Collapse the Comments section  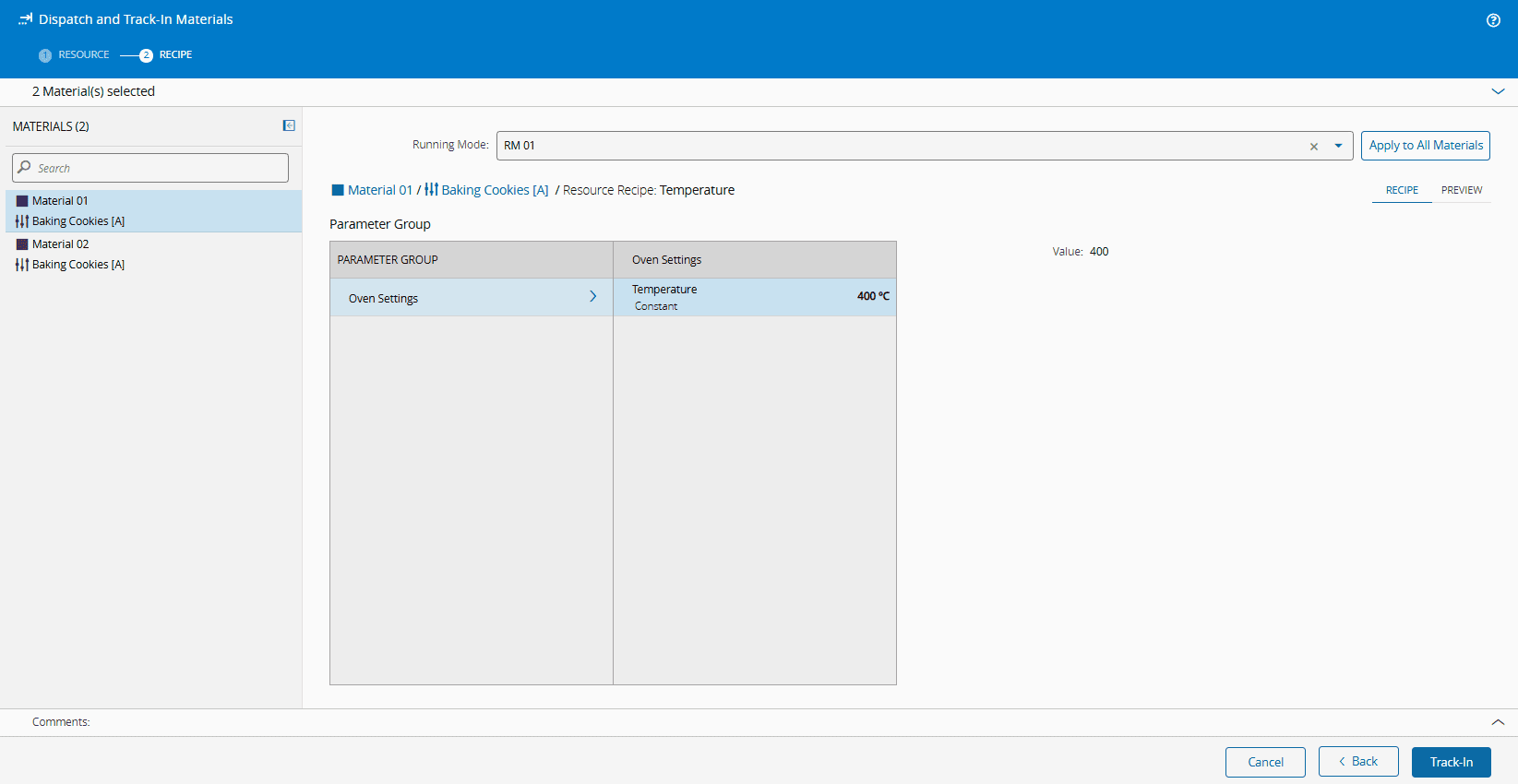point(1498,722)
